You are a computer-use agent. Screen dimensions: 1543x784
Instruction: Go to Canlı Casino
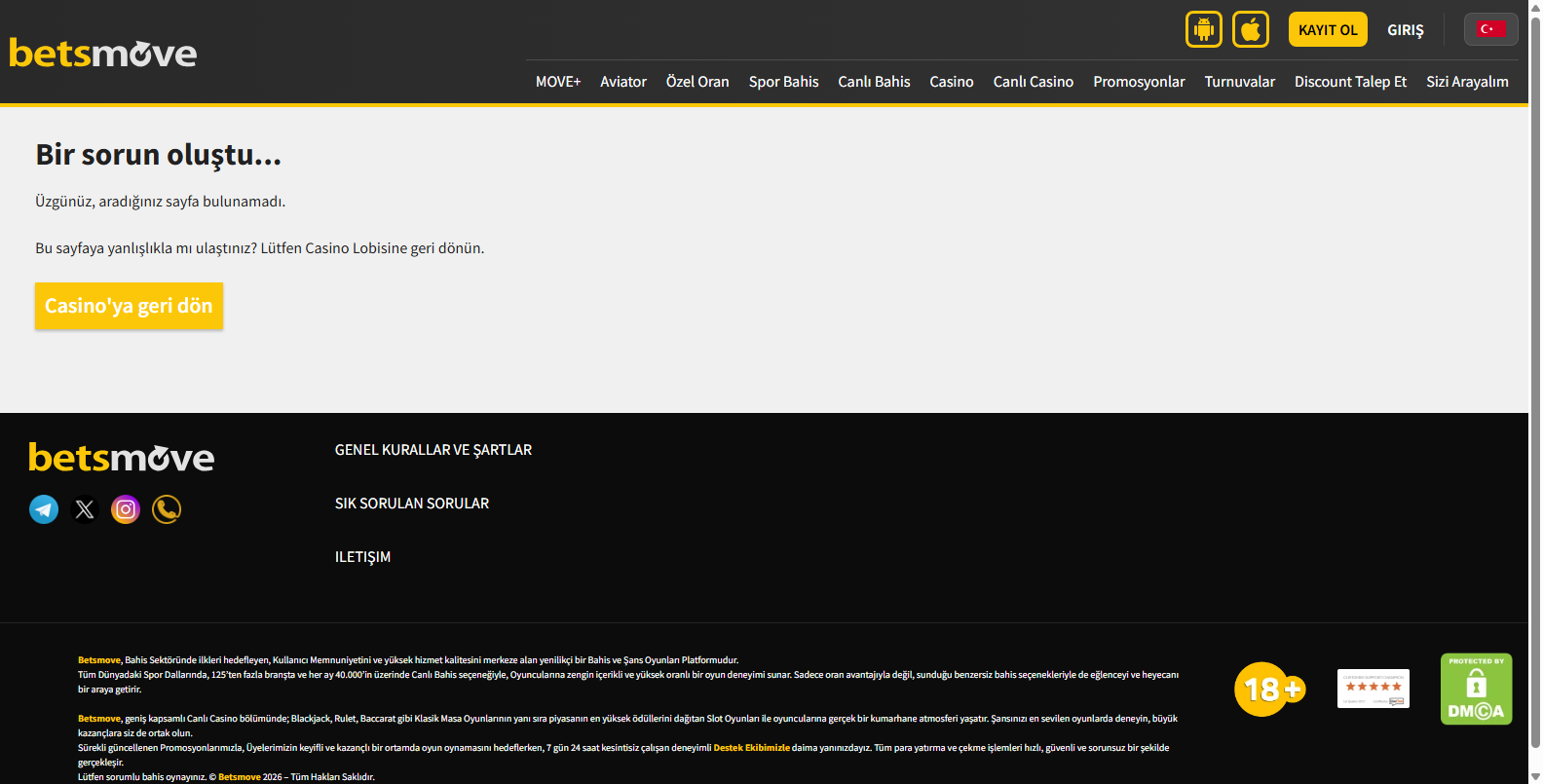tap(1034, 82)
